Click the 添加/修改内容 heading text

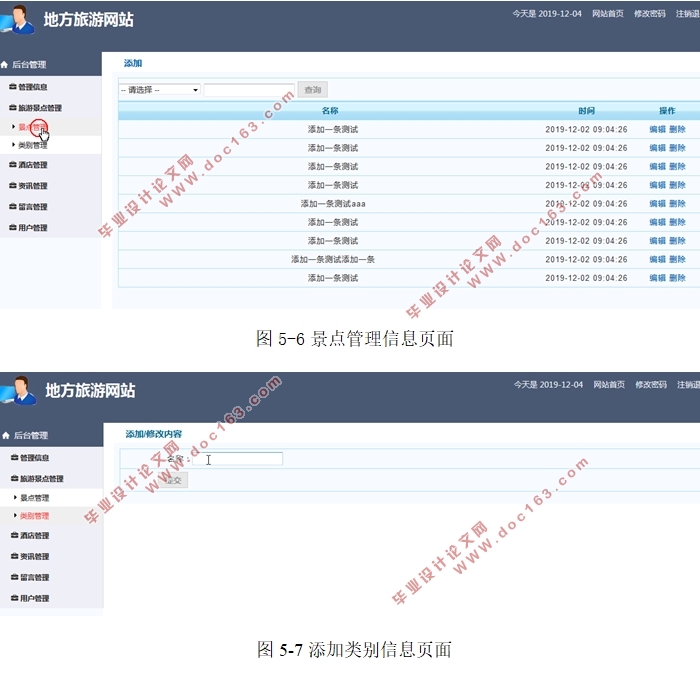pyautogui.click(x=154, y=434)
